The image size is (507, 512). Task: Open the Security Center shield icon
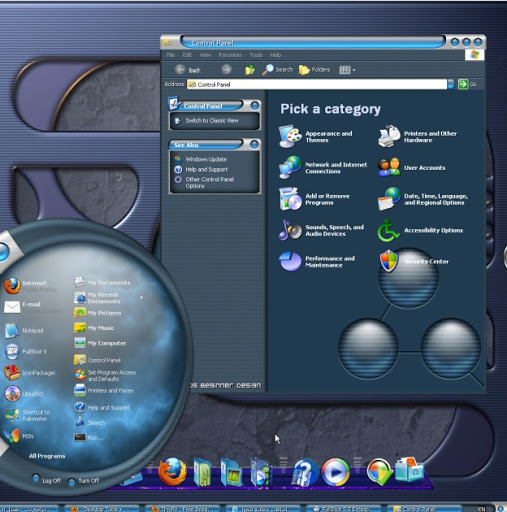click(389, 261)
